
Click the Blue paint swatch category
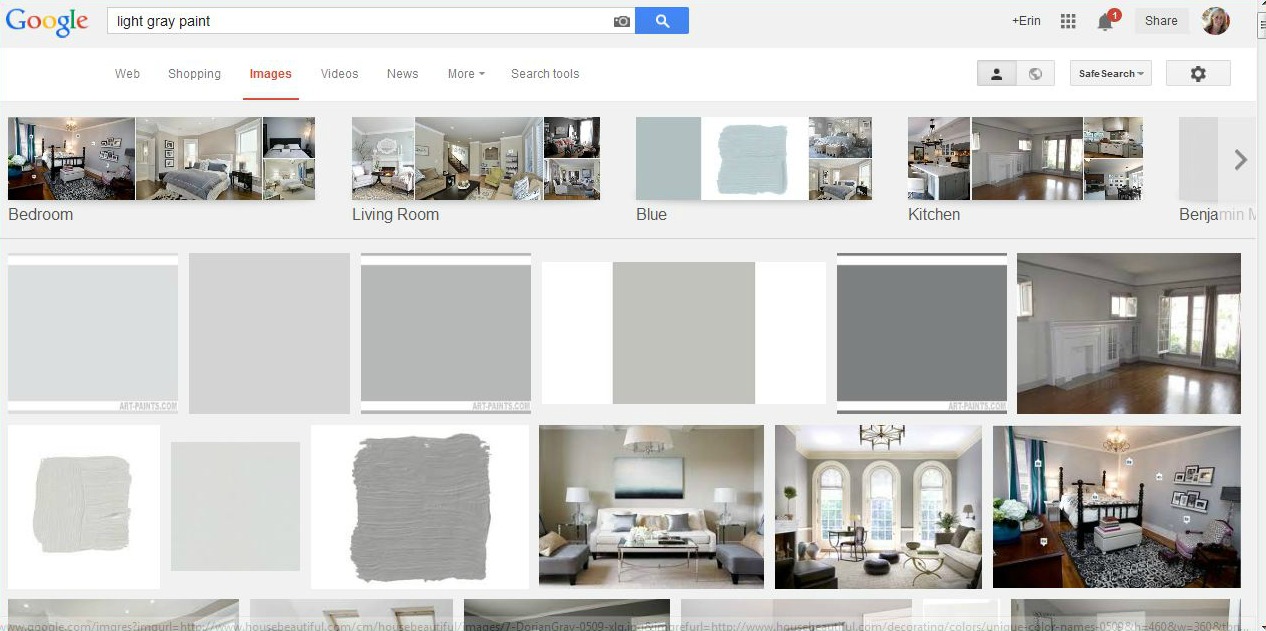click(651, 214)
